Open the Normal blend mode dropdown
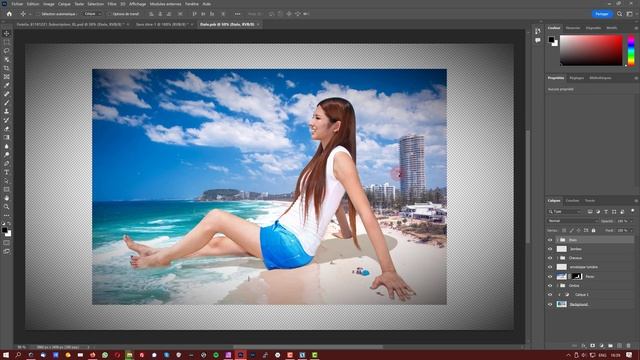Screen dimensions: 640x360 pos(572,221)
